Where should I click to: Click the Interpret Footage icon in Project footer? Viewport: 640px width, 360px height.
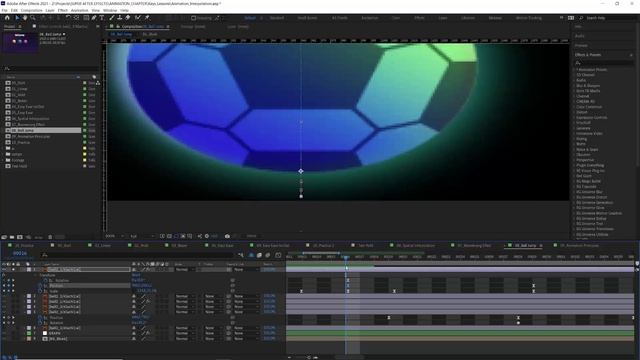pos(4,237)
